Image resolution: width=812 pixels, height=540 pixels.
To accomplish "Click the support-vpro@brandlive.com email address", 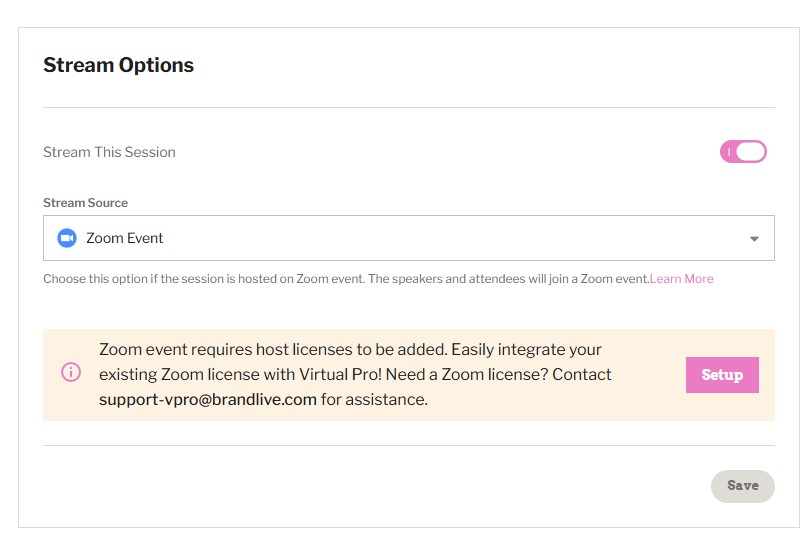I will tap(208, 400).
